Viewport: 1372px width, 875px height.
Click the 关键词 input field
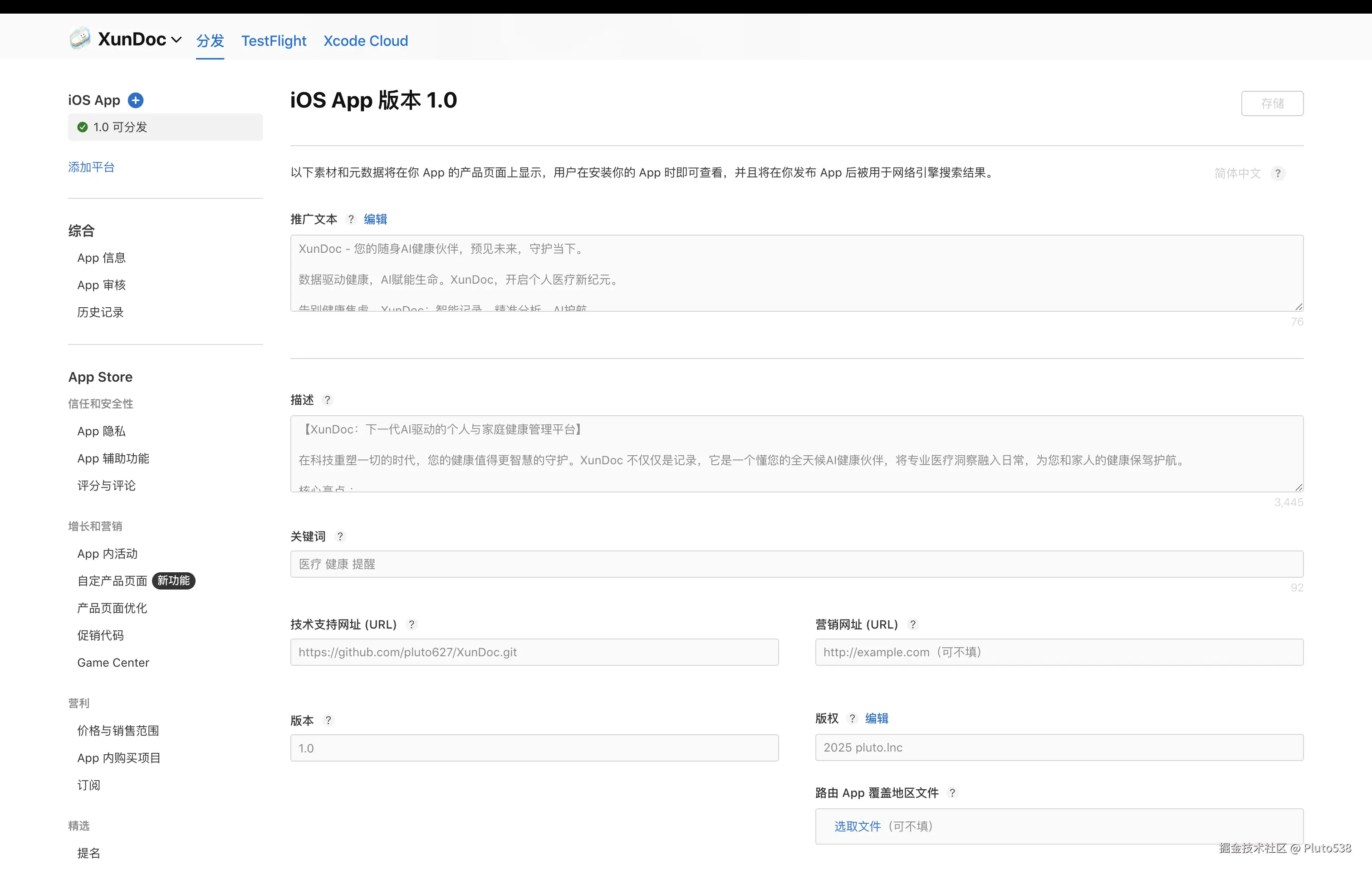796,564
